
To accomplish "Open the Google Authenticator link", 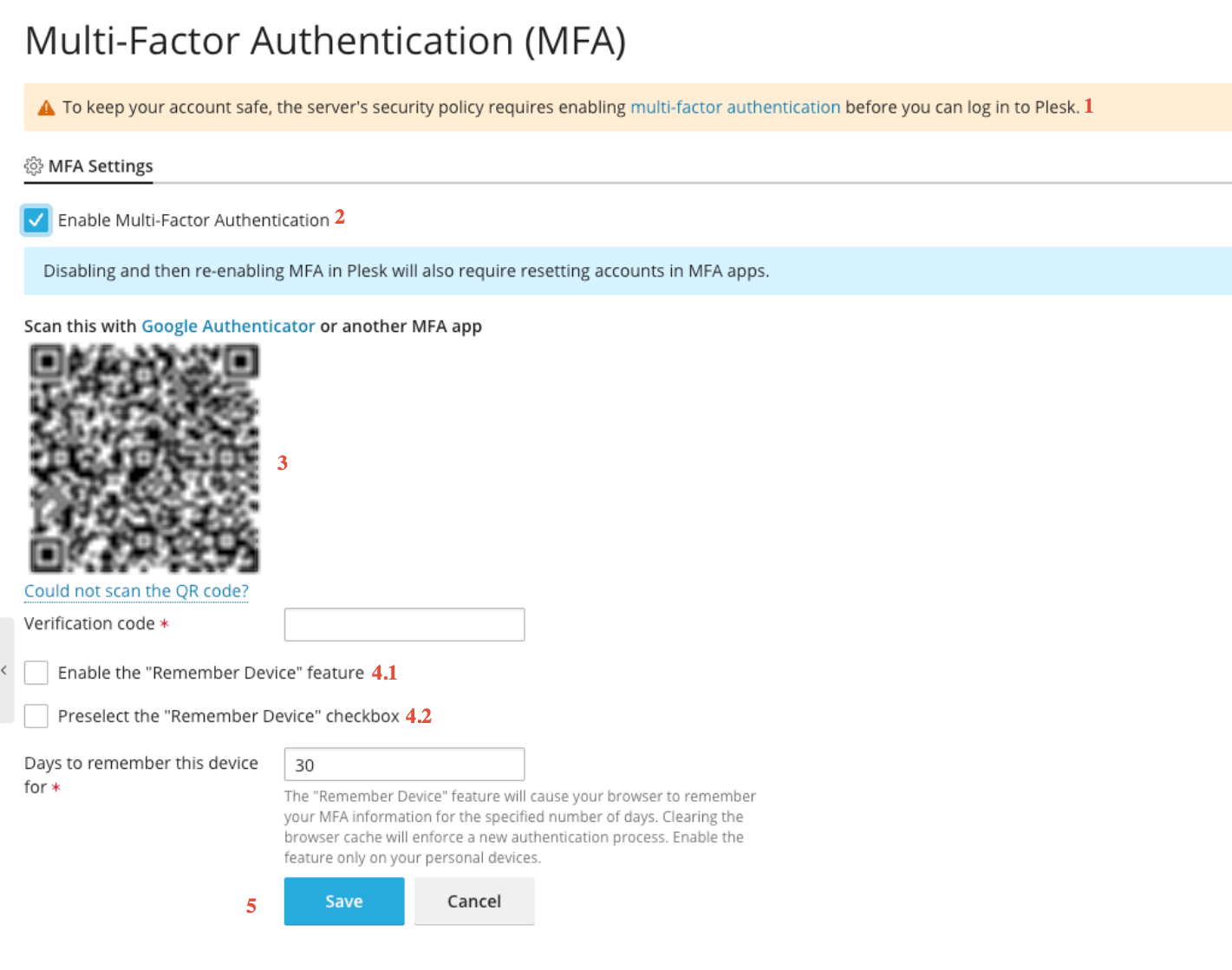I will point(228,326).
